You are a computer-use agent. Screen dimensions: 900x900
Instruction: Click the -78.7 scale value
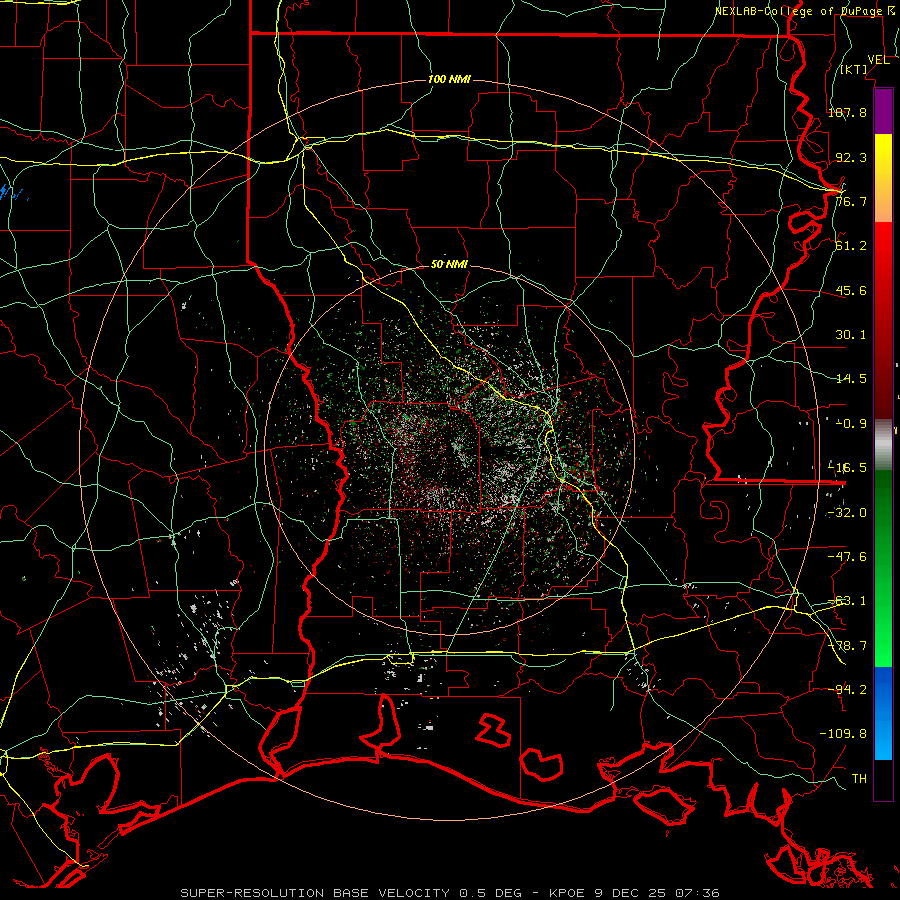847,646
